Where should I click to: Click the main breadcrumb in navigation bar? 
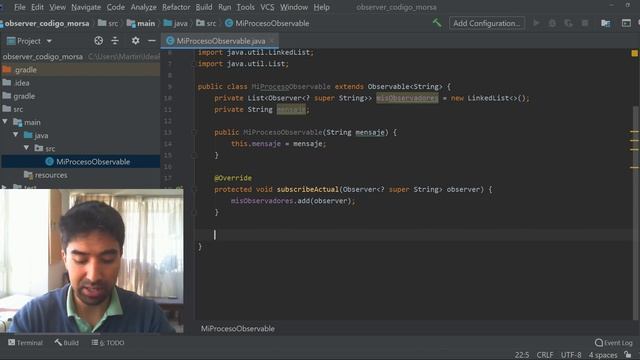click(141, 23)
